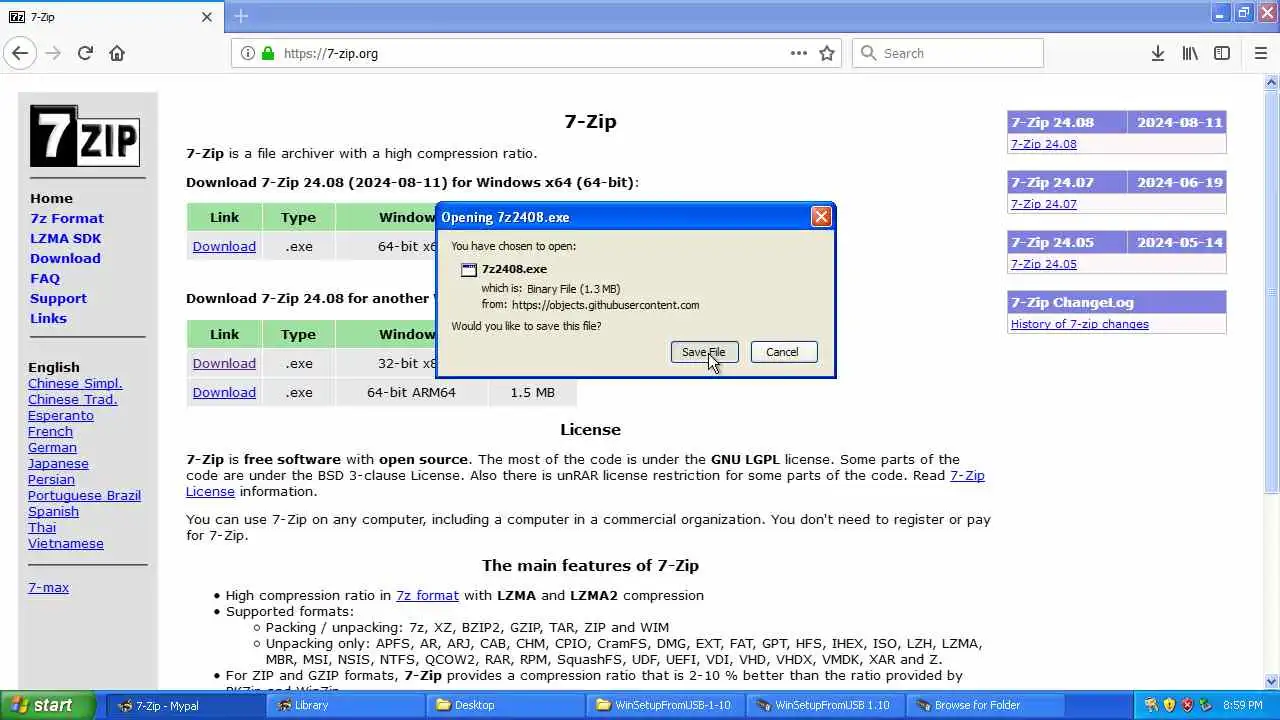Switch language to German

point(52,447)
